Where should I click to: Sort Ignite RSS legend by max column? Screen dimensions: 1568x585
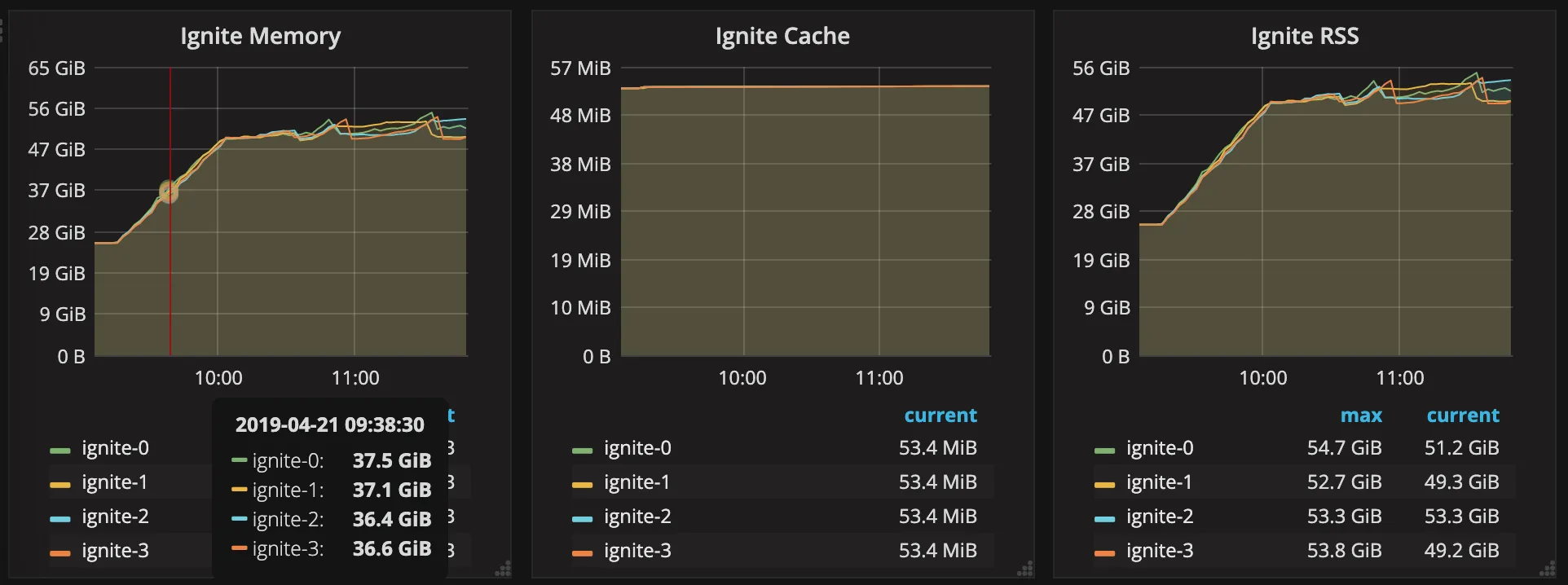[1361, 416]
